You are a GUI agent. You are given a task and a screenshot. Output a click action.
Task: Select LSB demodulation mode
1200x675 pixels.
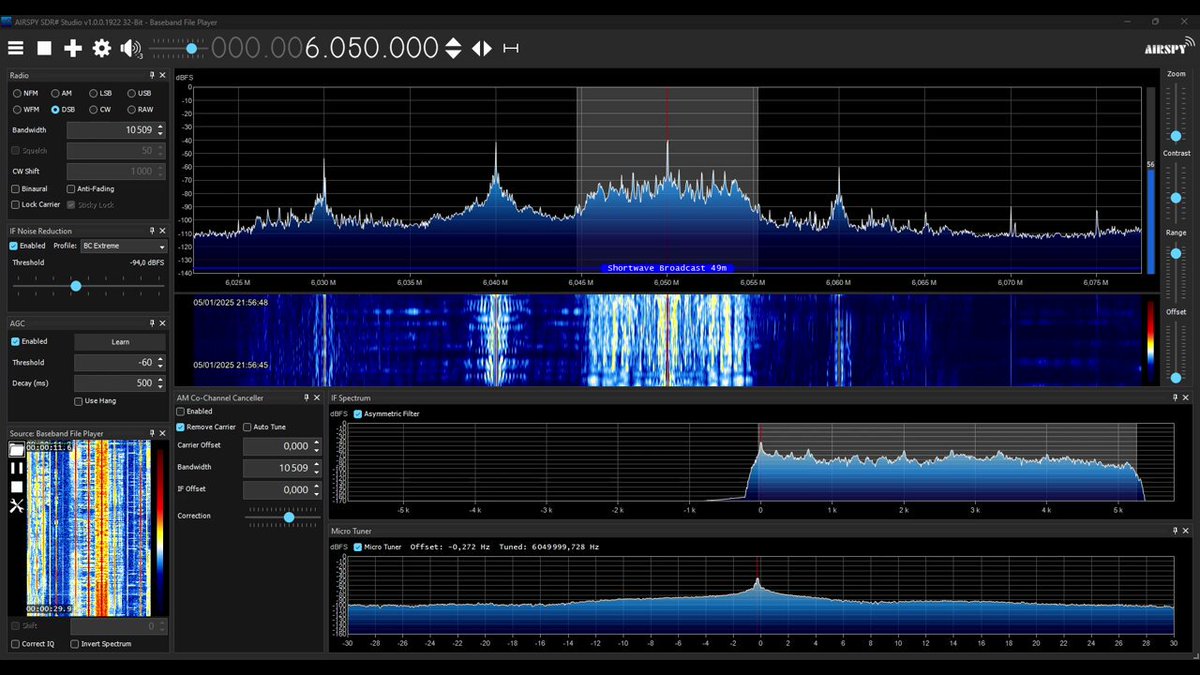coord(100,93)
